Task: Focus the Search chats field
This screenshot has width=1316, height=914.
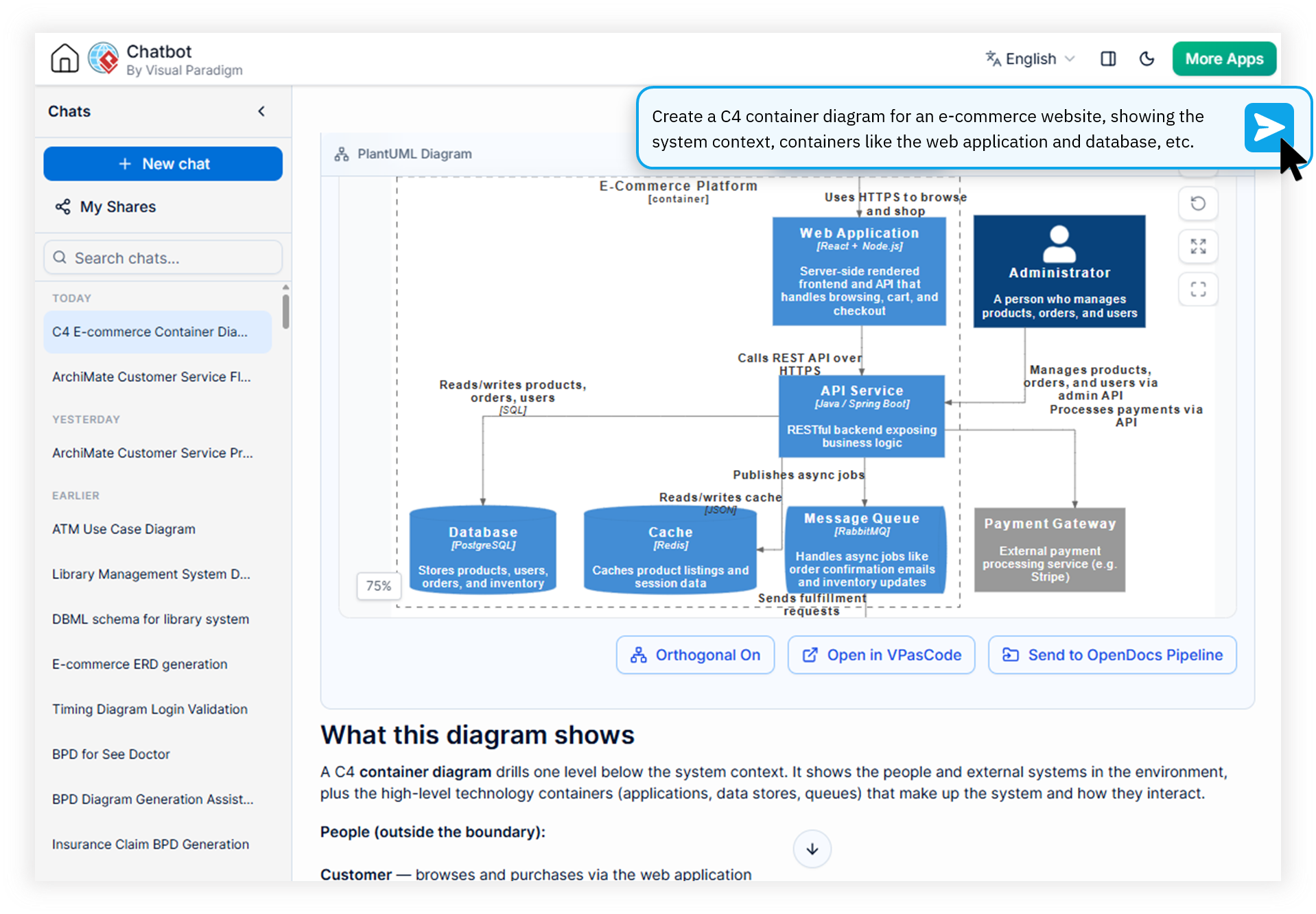Action: [x=163, y=258]
